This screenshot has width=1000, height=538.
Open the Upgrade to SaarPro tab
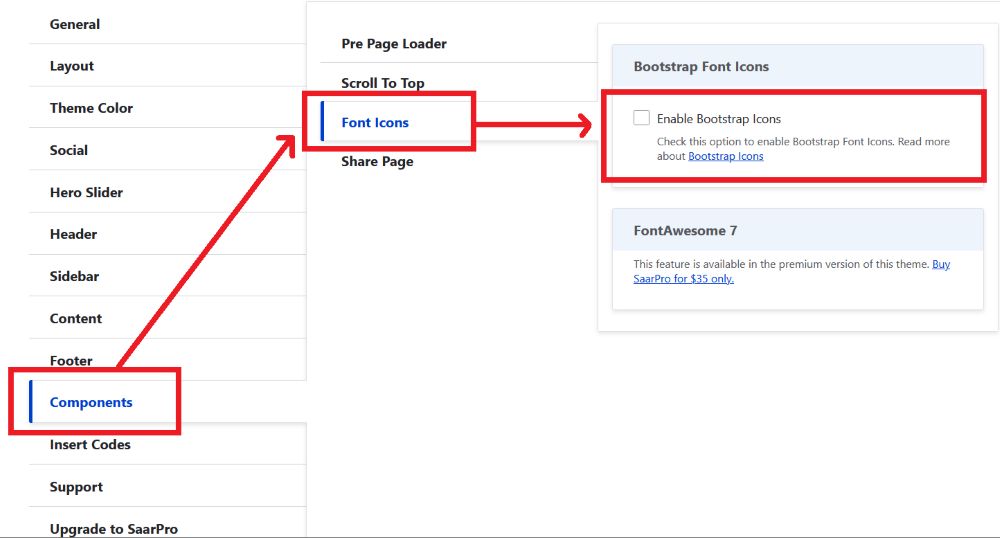(114, 529)
